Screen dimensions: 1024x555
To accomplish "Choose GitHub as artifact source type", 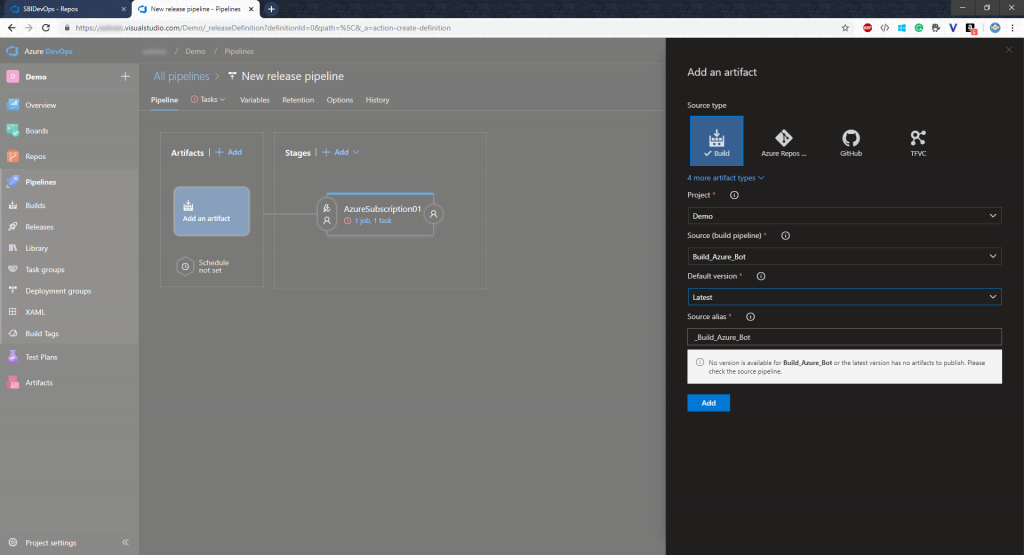I will click(x=851, y=142).
